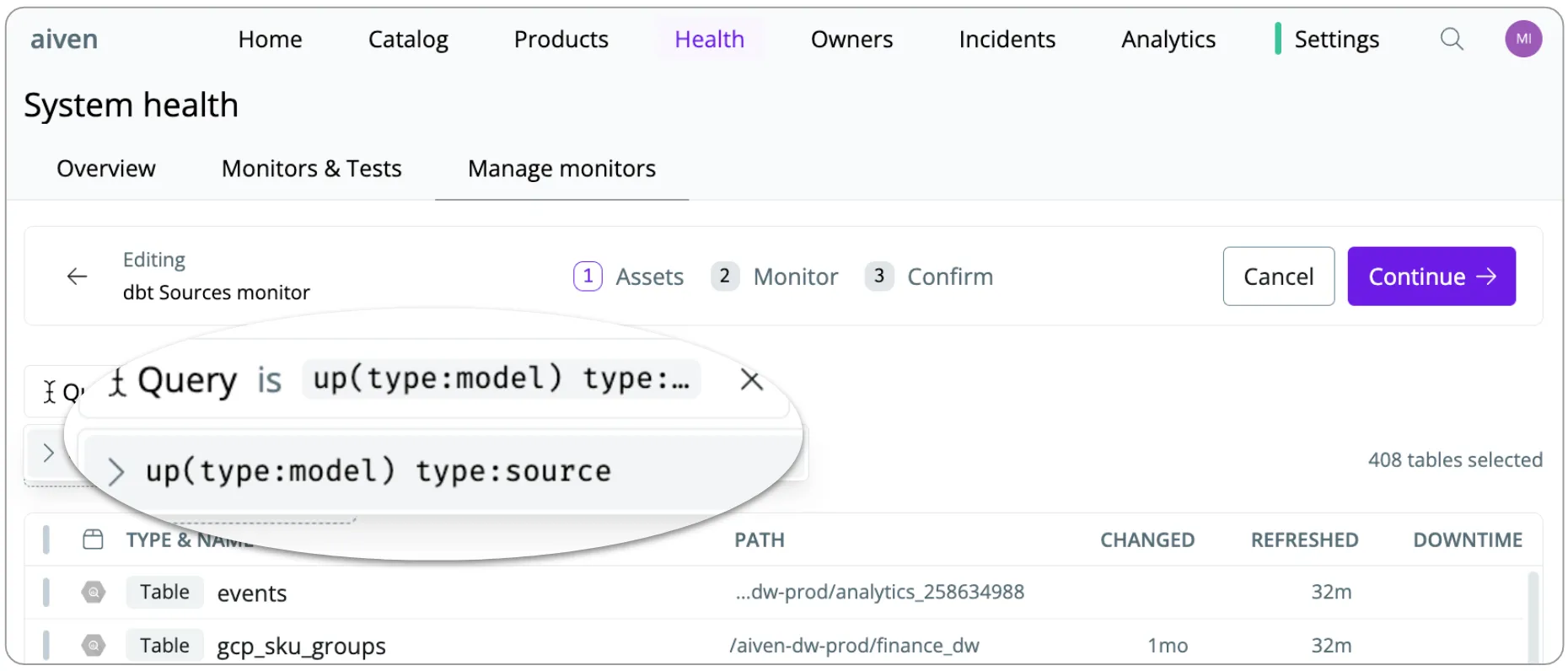The height and width of the screenshot is (671, 1568).
Task: Sort by the PATH column header
Action: (760, 540)
